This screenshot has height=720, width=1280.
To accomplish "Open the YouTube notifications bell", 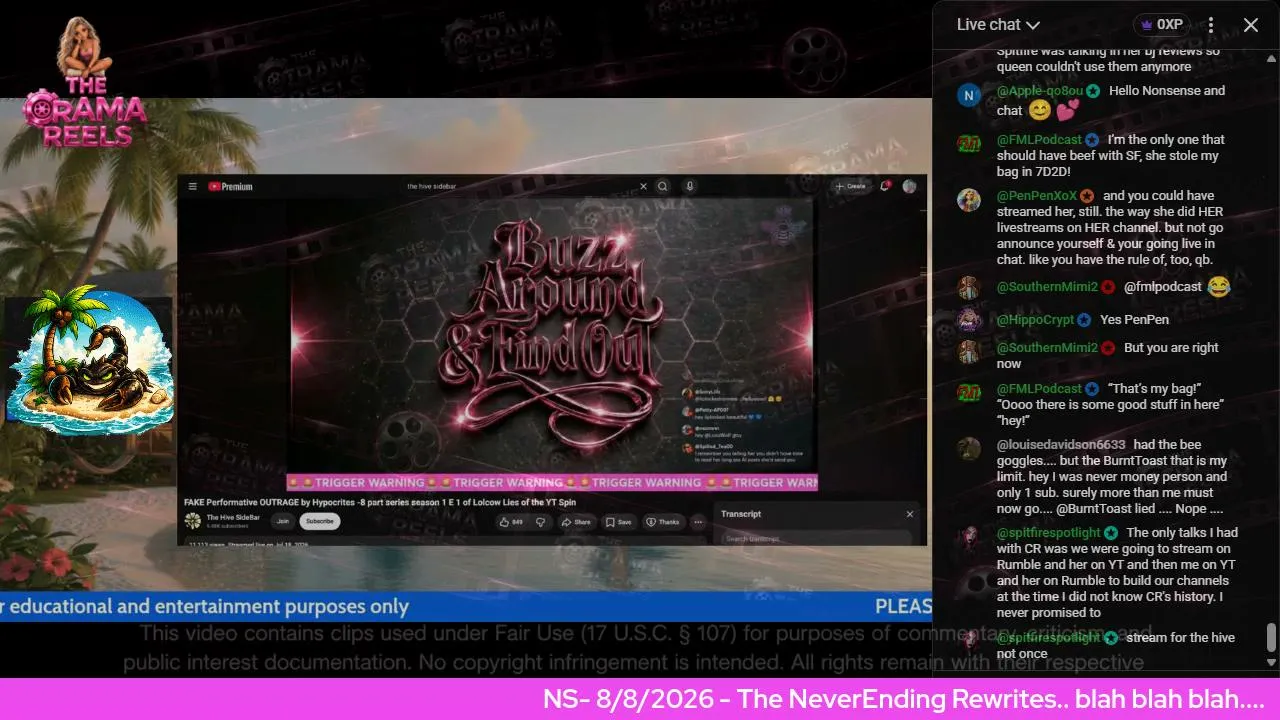I will pyautogui.click(x=885, y=186).
